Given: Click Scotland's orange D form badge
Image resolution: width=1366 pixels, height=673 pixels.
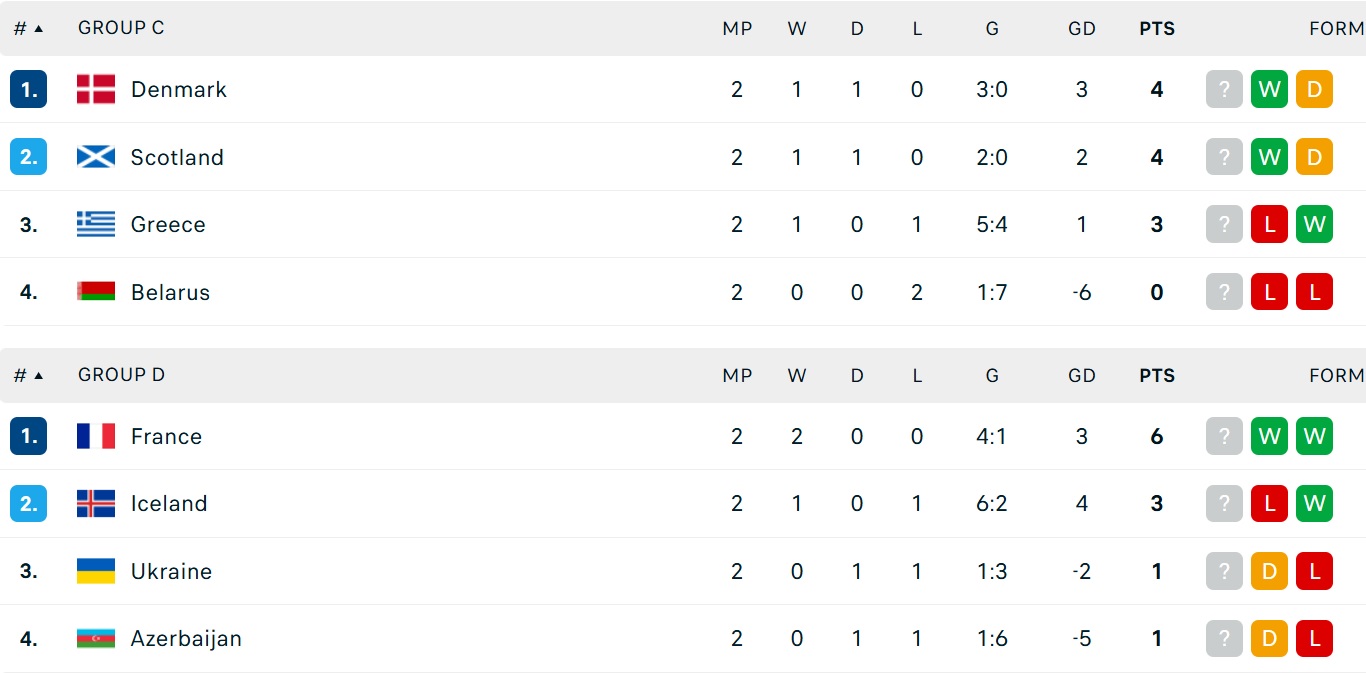Looking at the screenshot, I should [1314, 157].
